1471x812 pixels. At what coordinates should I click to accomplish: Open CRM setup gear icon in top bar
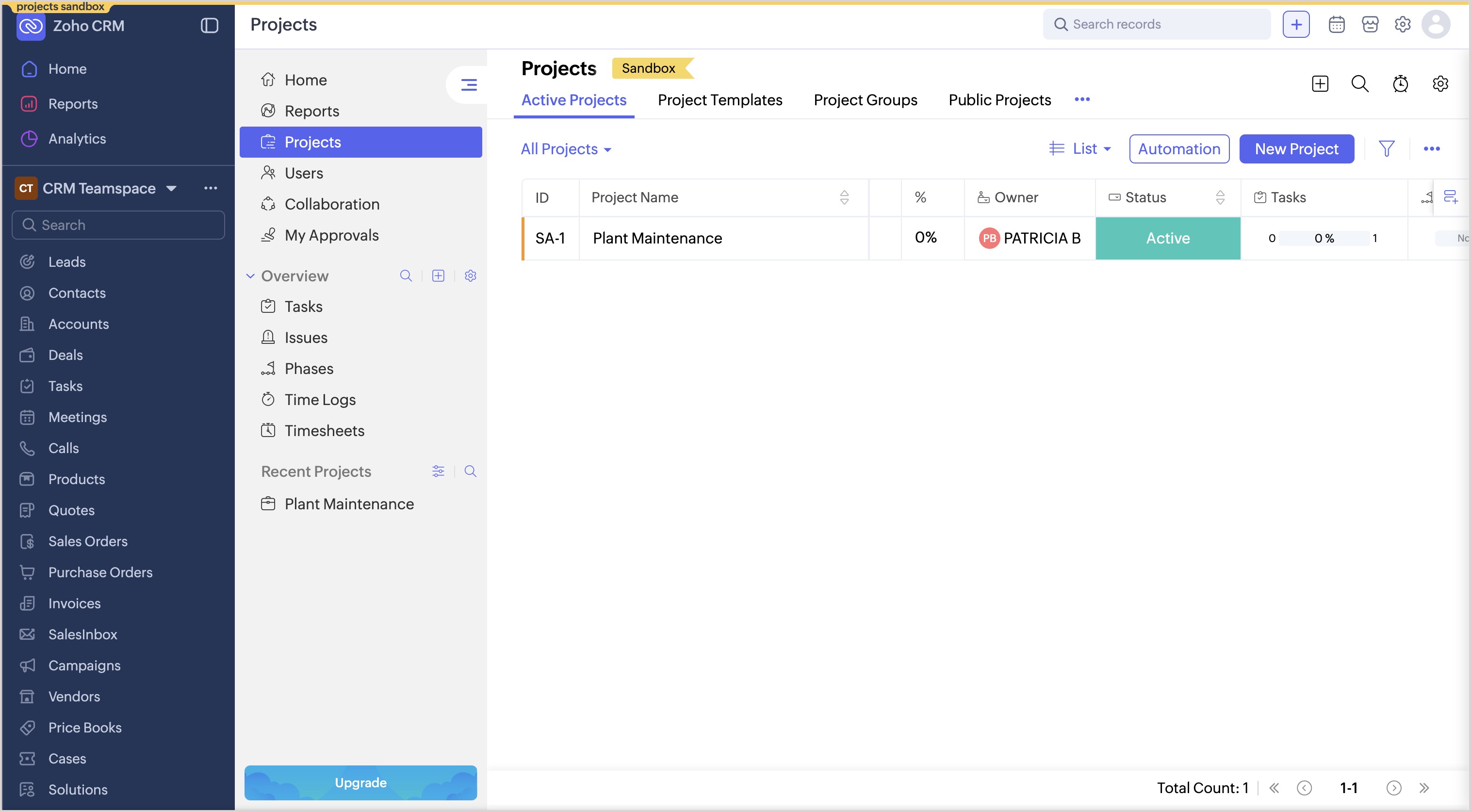[1403, 25]
